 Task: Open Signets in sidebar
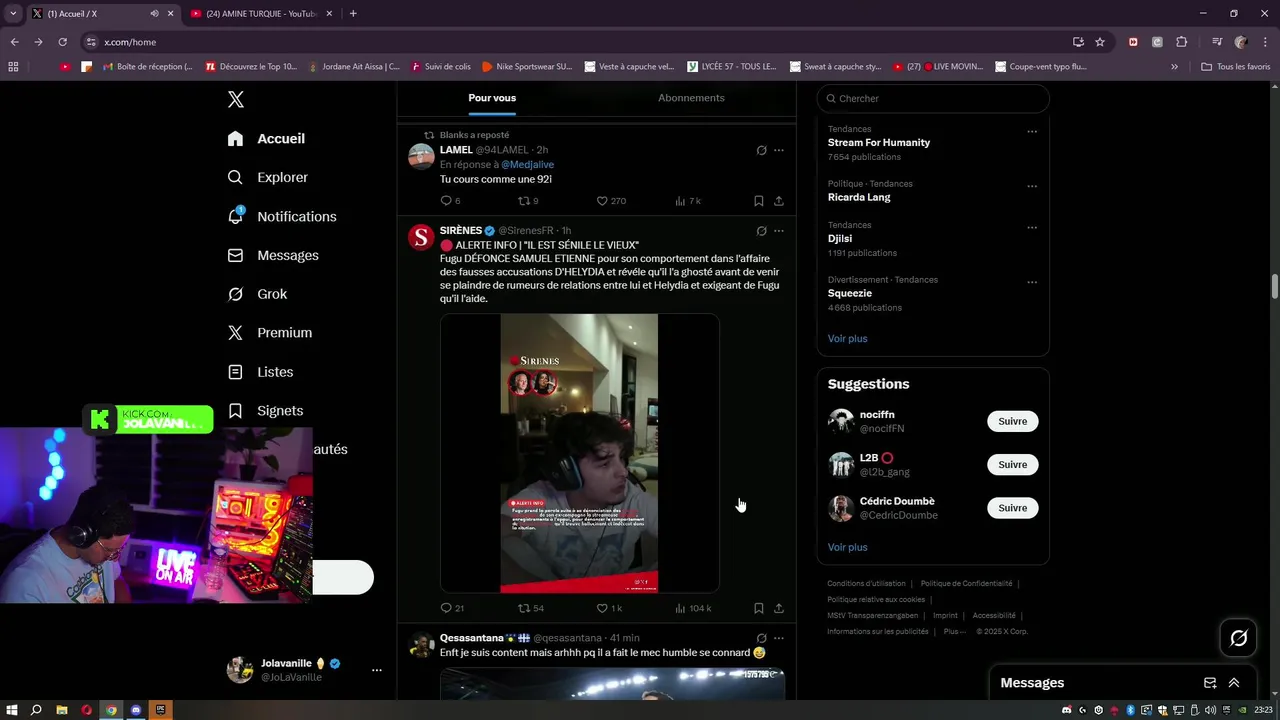tap(265, 411)
